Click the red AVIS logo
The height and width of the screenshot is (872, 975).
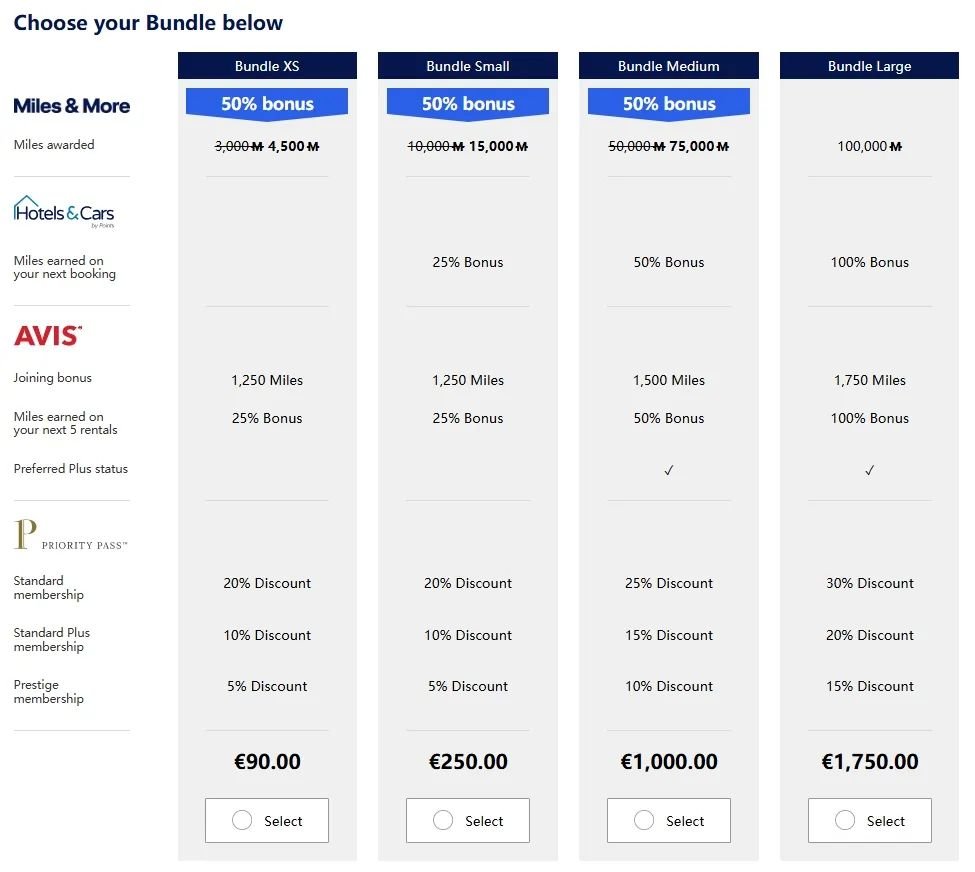[x=48, y=335]
